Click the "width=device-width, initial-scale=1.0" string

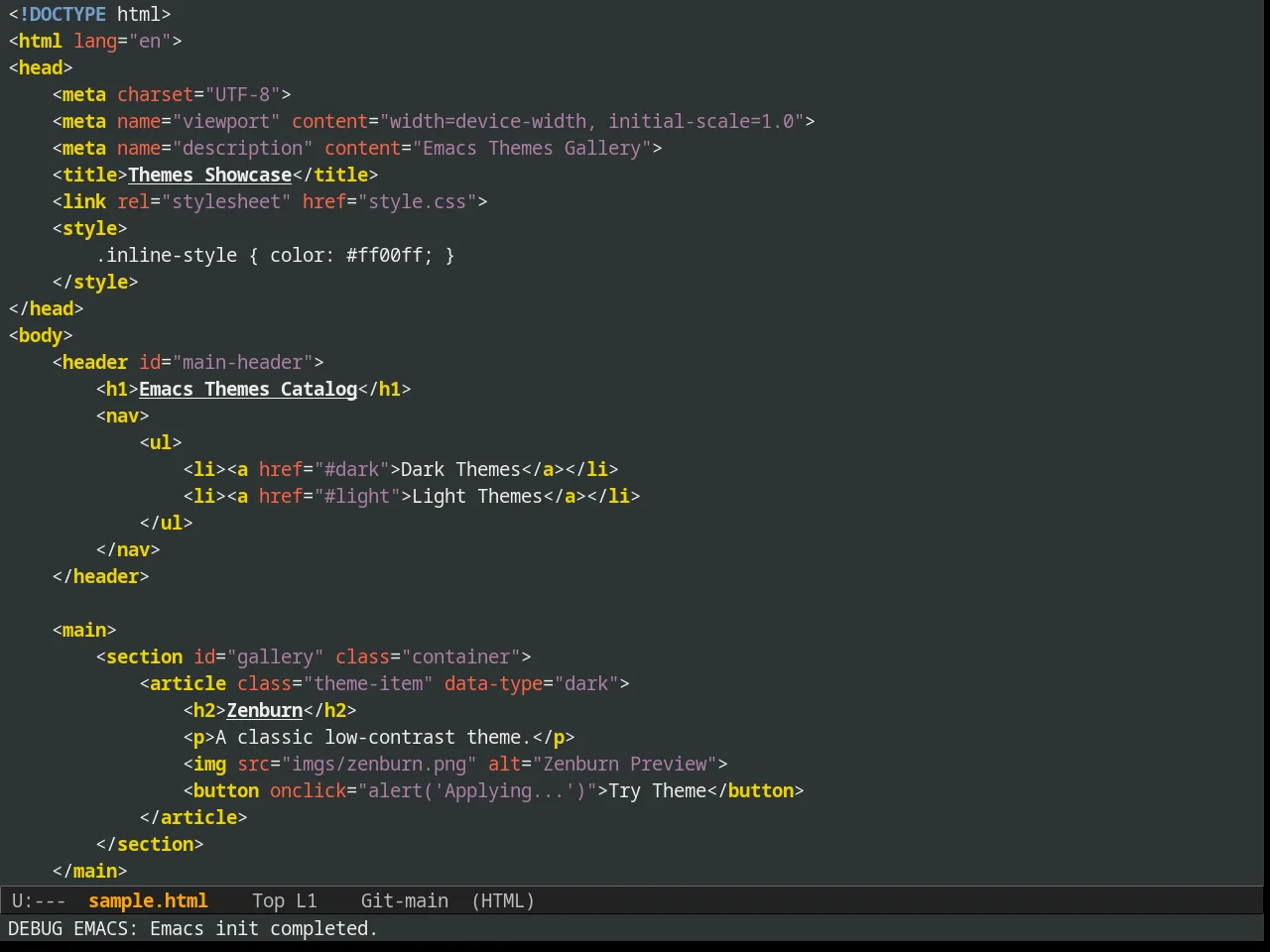(x=592, y=121)
